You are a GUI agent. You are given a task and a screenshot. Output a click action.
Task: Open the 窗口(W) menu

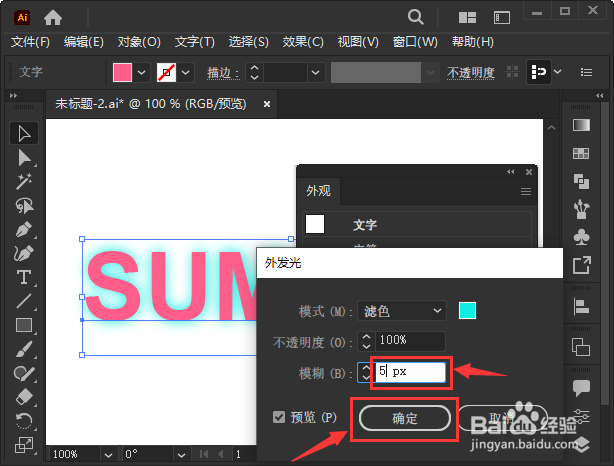point(415,42)
